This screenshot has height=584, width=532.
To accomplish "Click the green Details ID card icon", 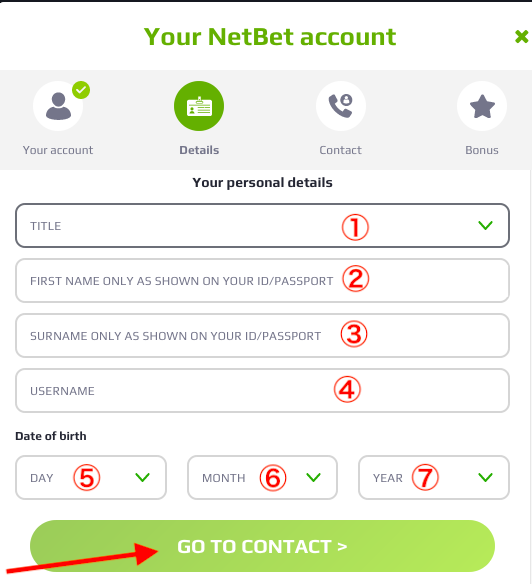I will [x=199, y=106].
